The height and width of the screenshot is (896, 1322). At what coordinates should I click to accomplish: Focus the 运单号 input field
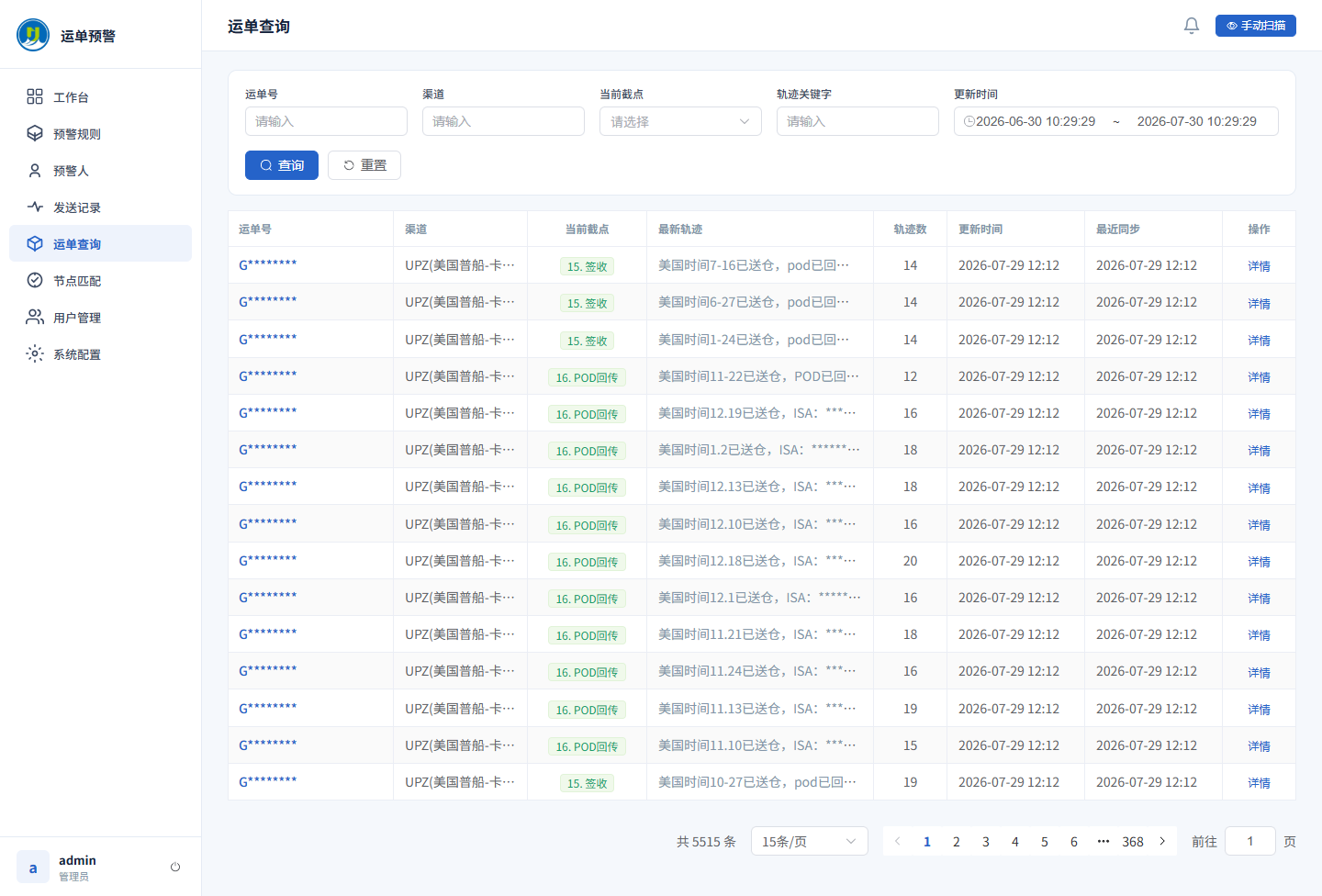point(326,121)
